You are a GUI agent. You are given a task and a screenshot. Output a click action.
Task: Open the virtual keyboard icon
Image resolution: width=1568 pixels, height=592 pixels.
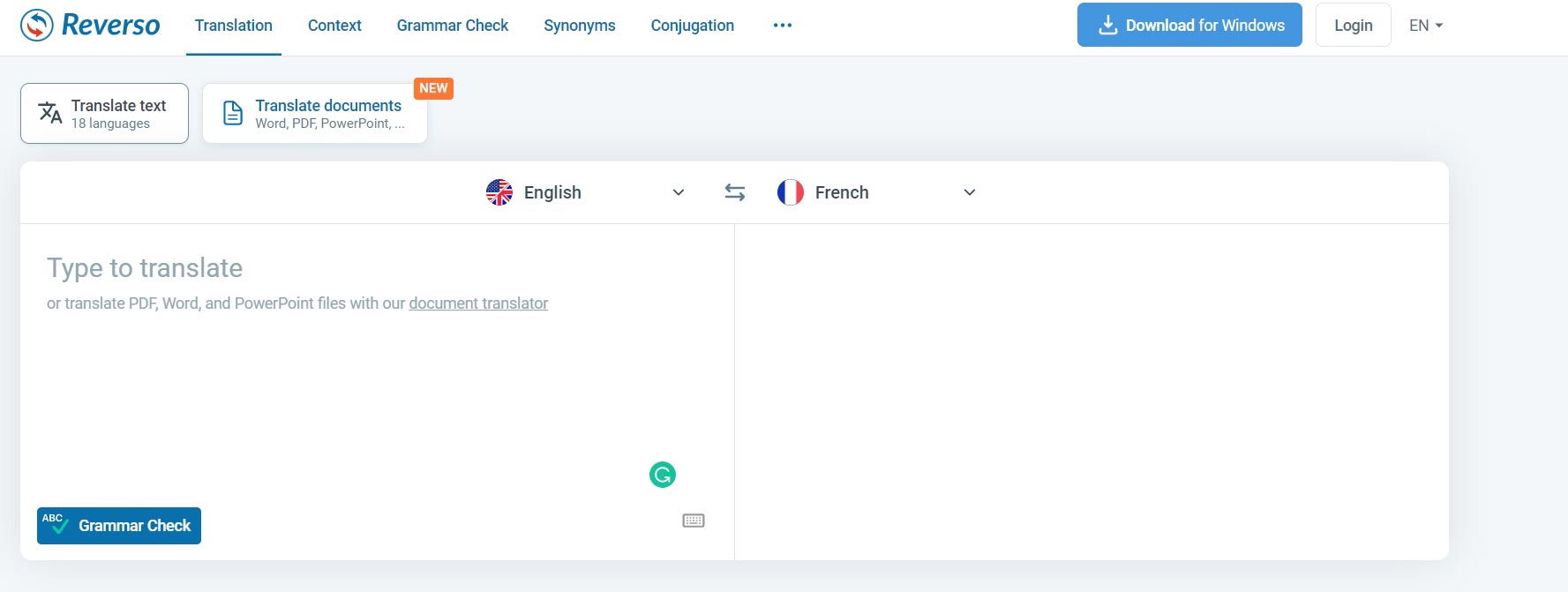click(x=694, y=521)
